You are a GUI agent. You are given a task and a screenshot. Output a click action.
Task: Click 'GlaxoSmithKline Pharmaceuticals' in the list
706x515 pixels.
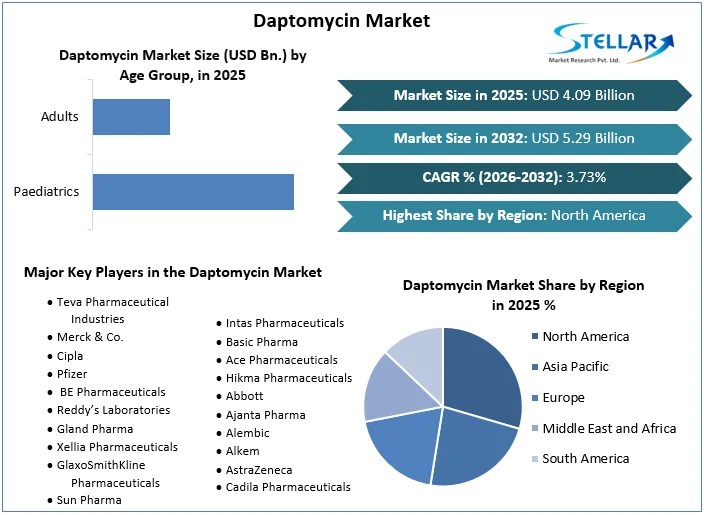[108, 474]
